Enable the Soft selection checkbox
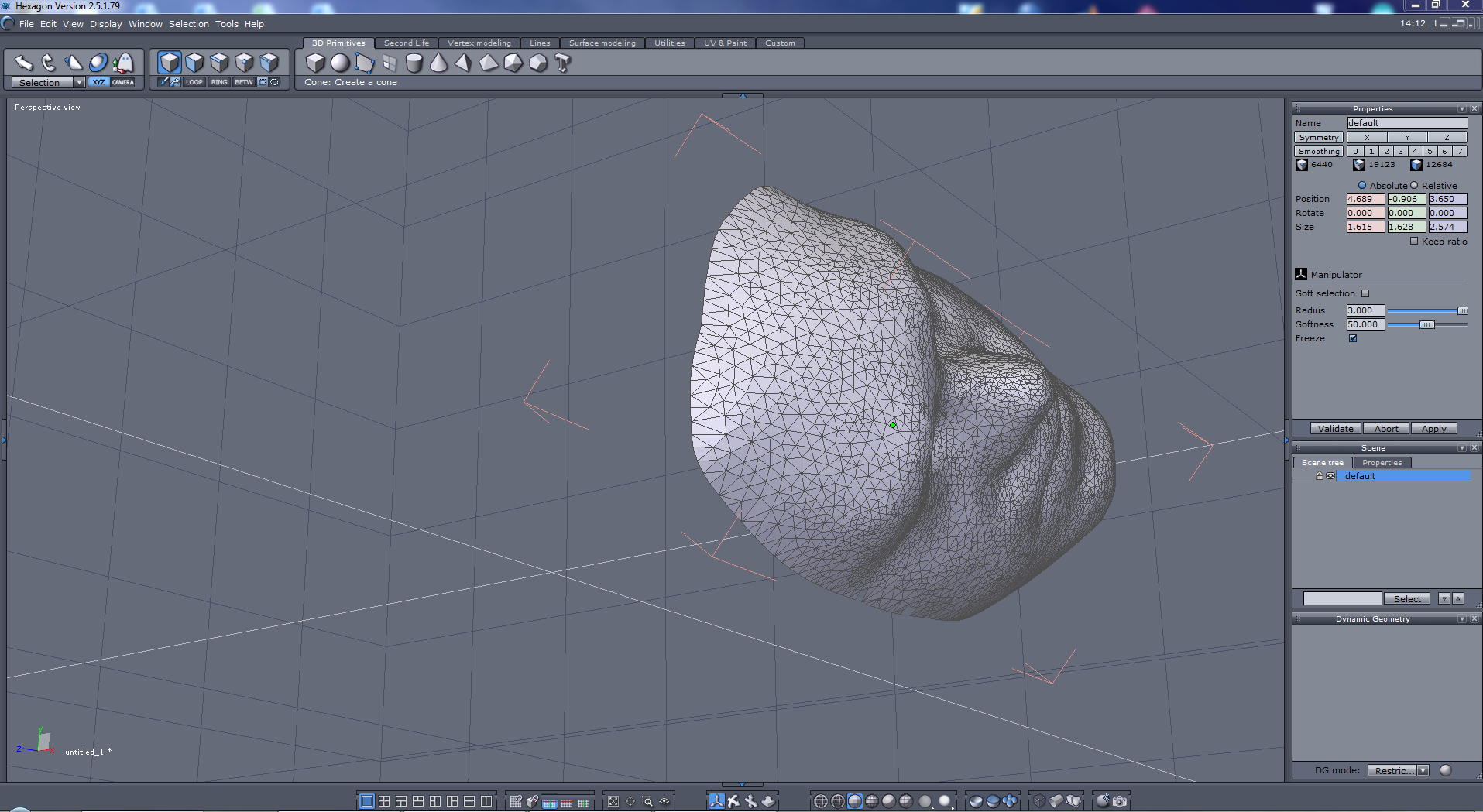Screen dimensions: 1483x812 (x=1365, y=293)
